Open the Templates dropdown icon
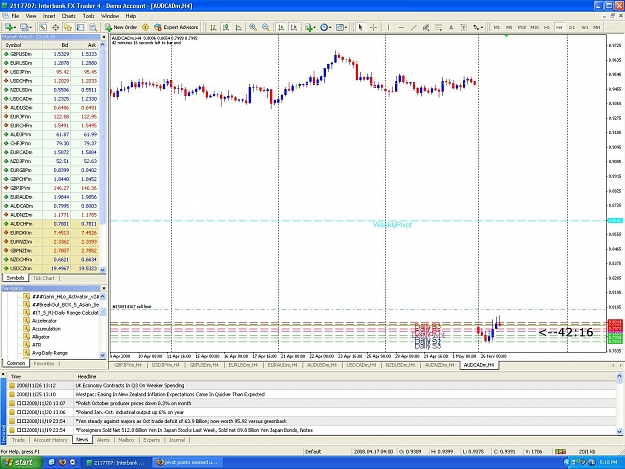The height and width of the screenshot is (469, 625). pos(341,27)
